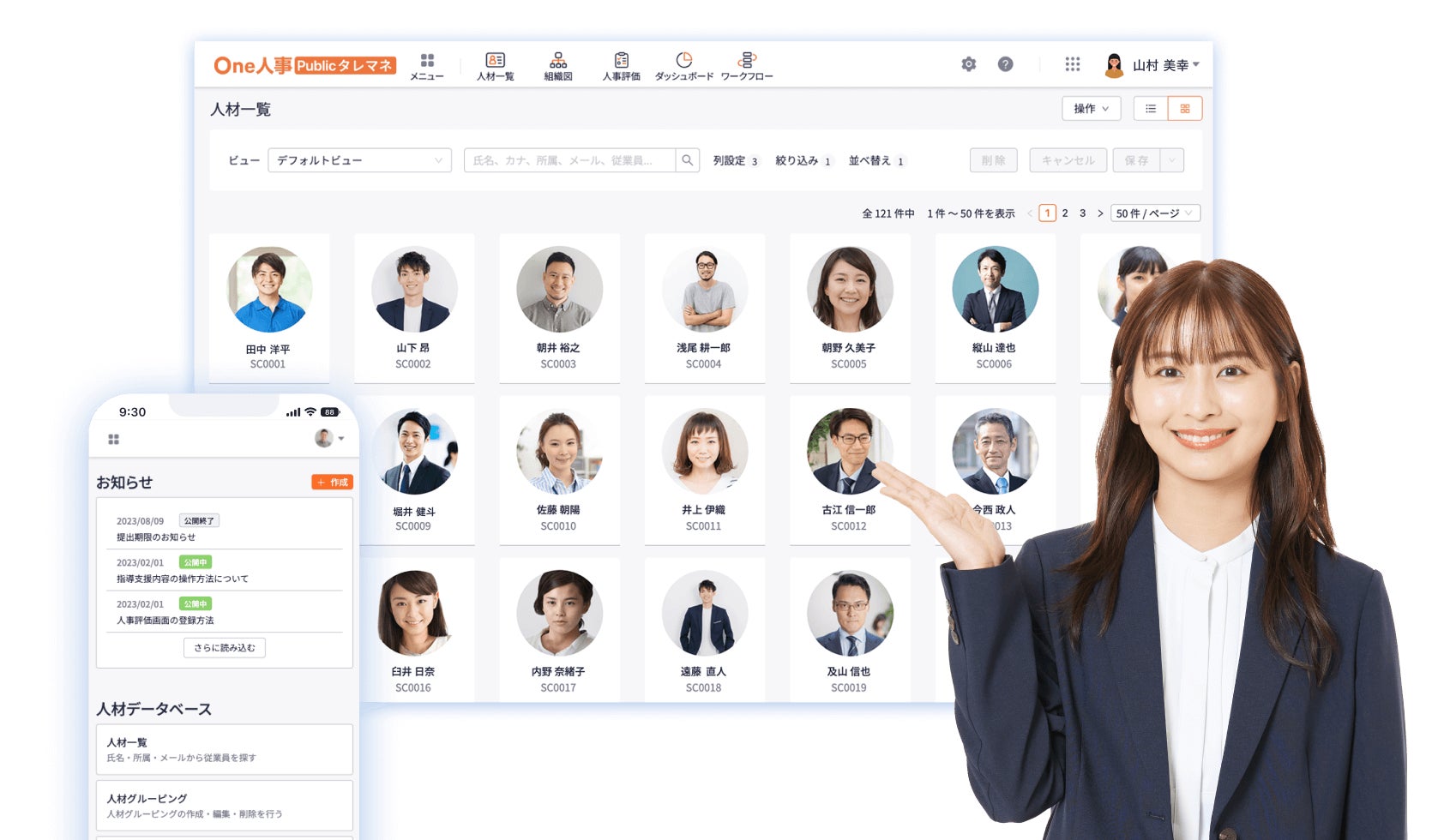Click the mobile 作成 create button
This screenshot has height=840, width=1444.
(332, 483)
